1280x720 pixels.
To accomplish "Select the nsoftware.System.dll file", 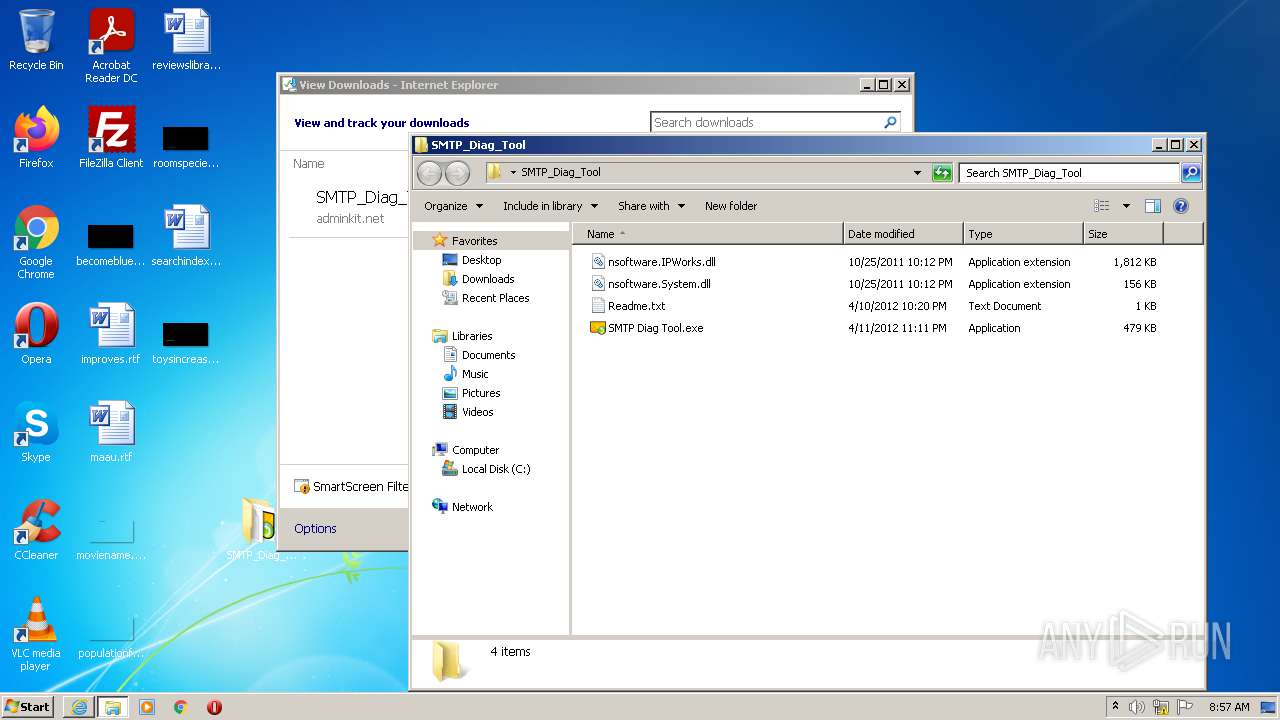I will point(659,284).
